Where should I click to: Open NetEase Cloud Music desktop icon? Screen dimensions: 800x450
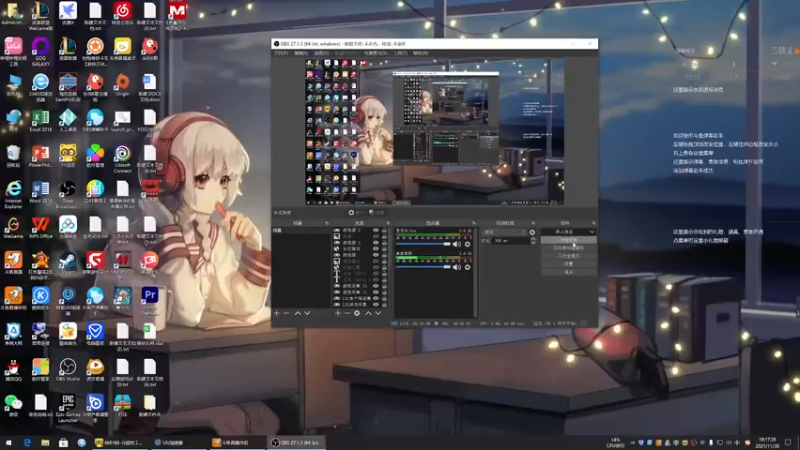point(122,14)
